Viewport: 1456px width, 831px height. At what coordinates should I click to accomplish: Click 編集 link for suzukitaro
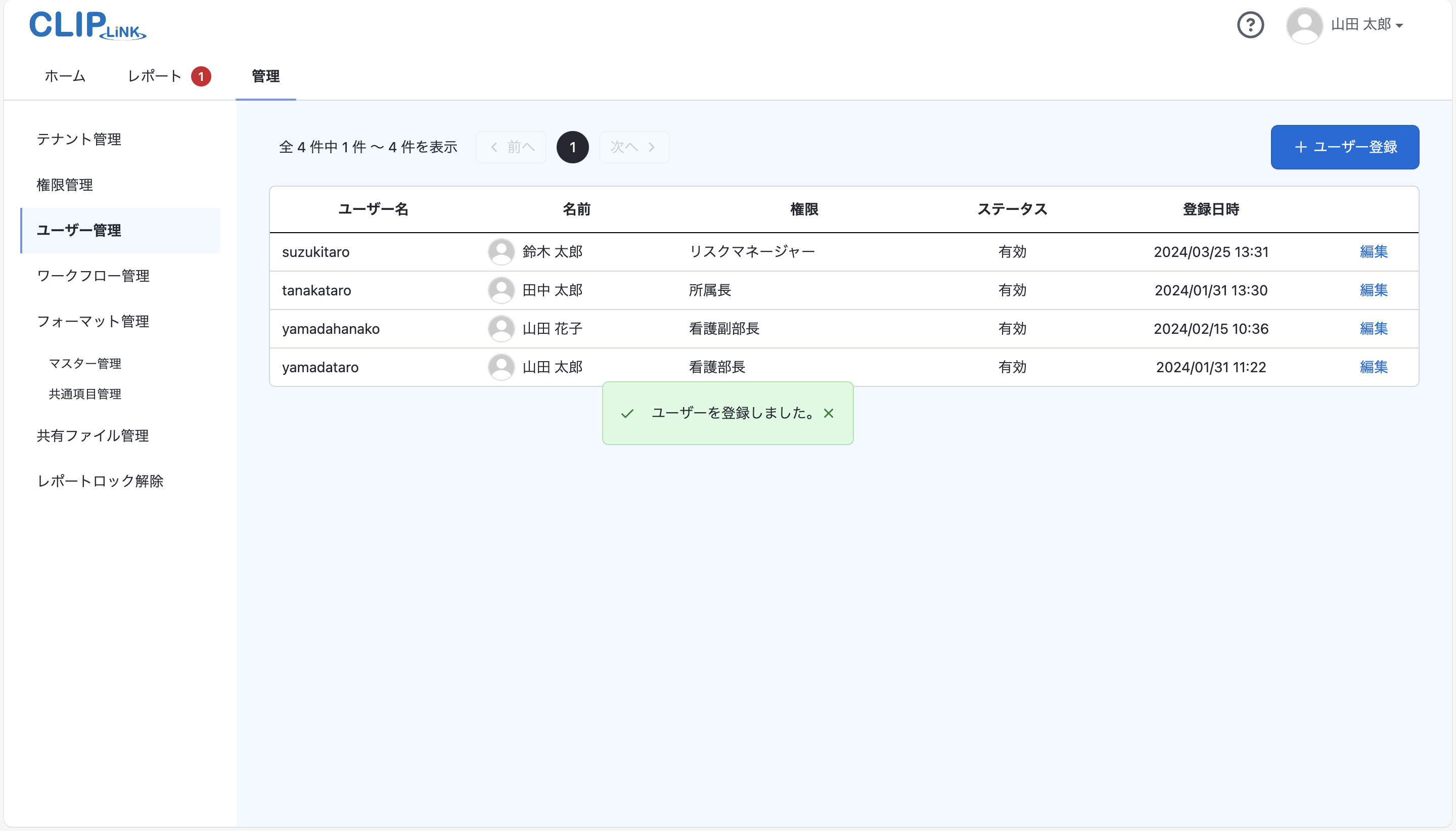click(1373, 252)
